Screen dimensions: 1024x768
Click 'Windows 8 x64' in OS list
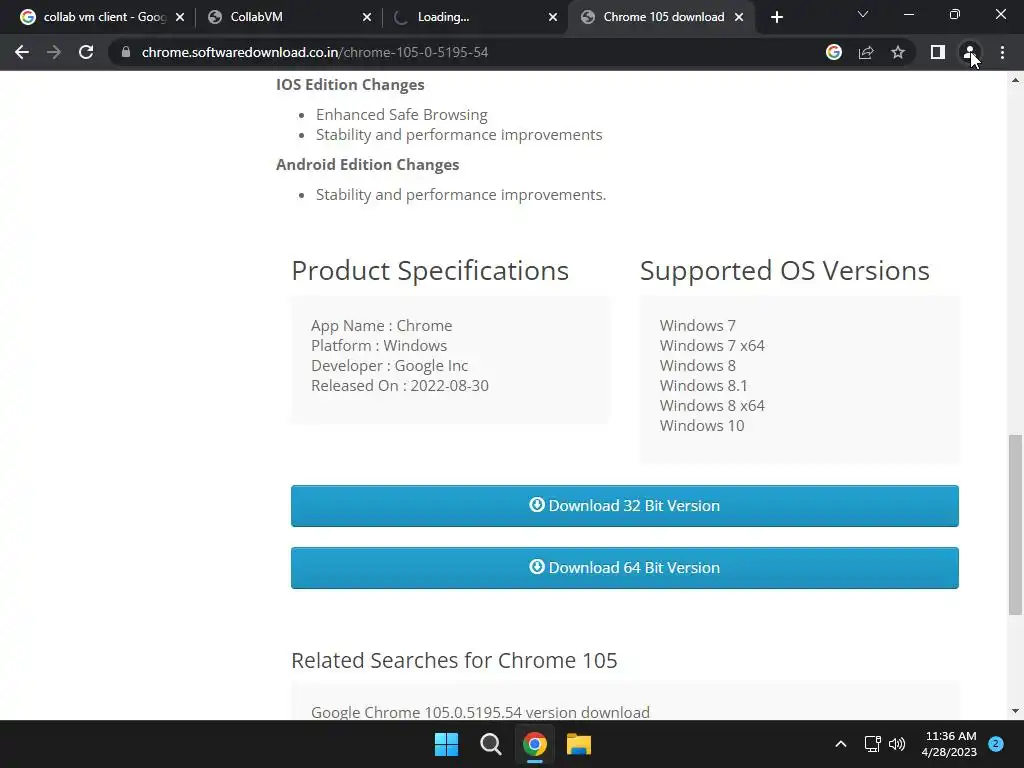[712, 406]
